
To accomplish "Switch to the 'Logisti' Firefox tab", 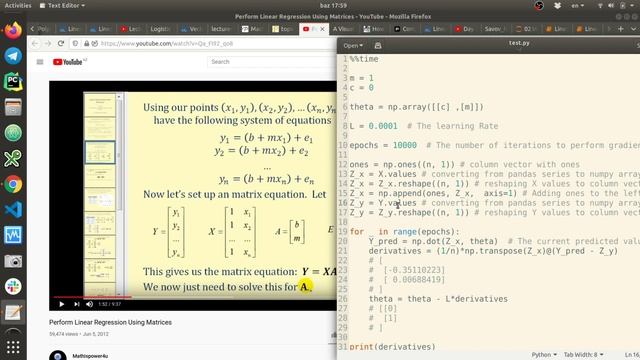I will pos(159,29).
